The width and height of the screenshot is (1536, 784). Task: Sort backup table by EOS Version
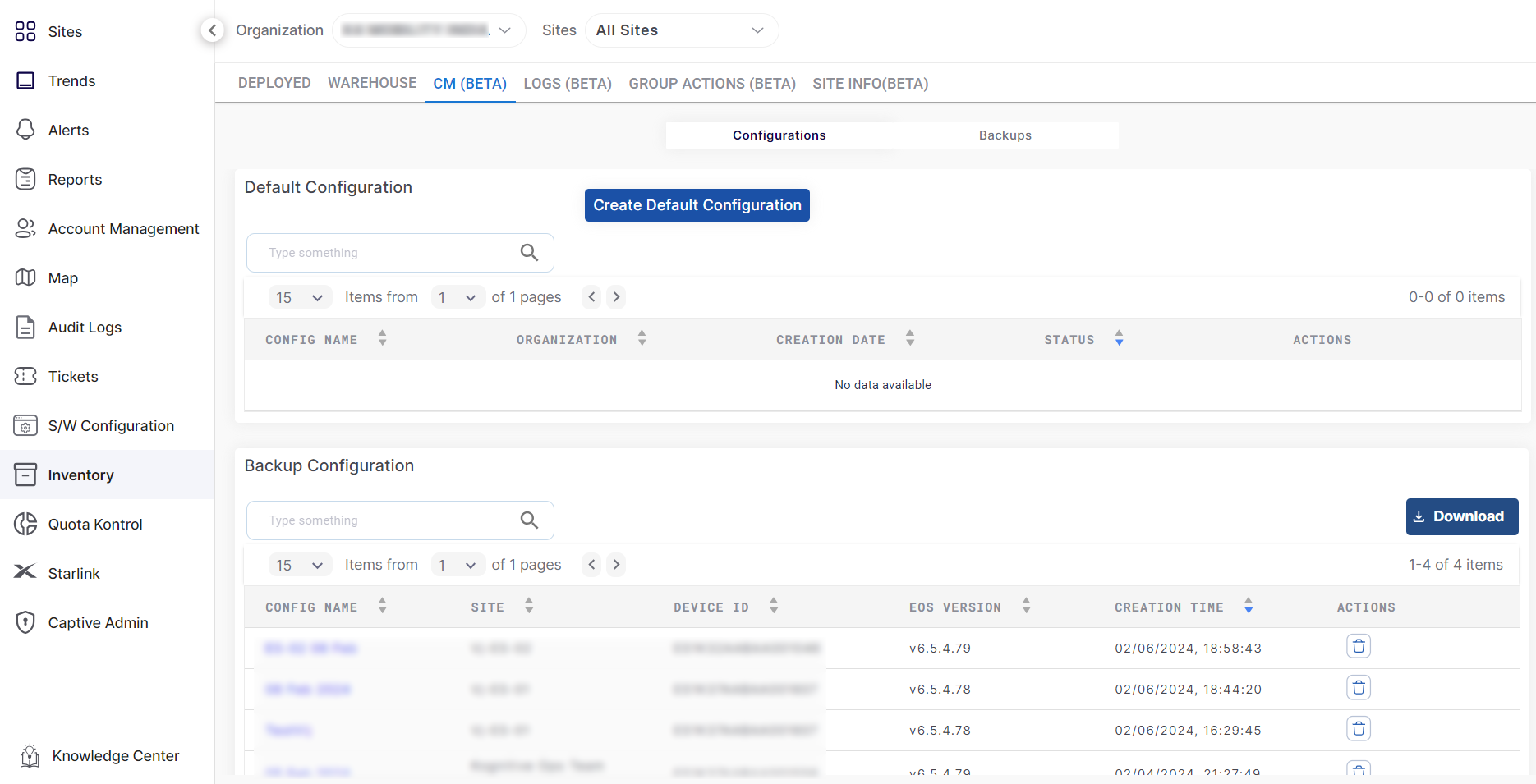pos(1026,607)
